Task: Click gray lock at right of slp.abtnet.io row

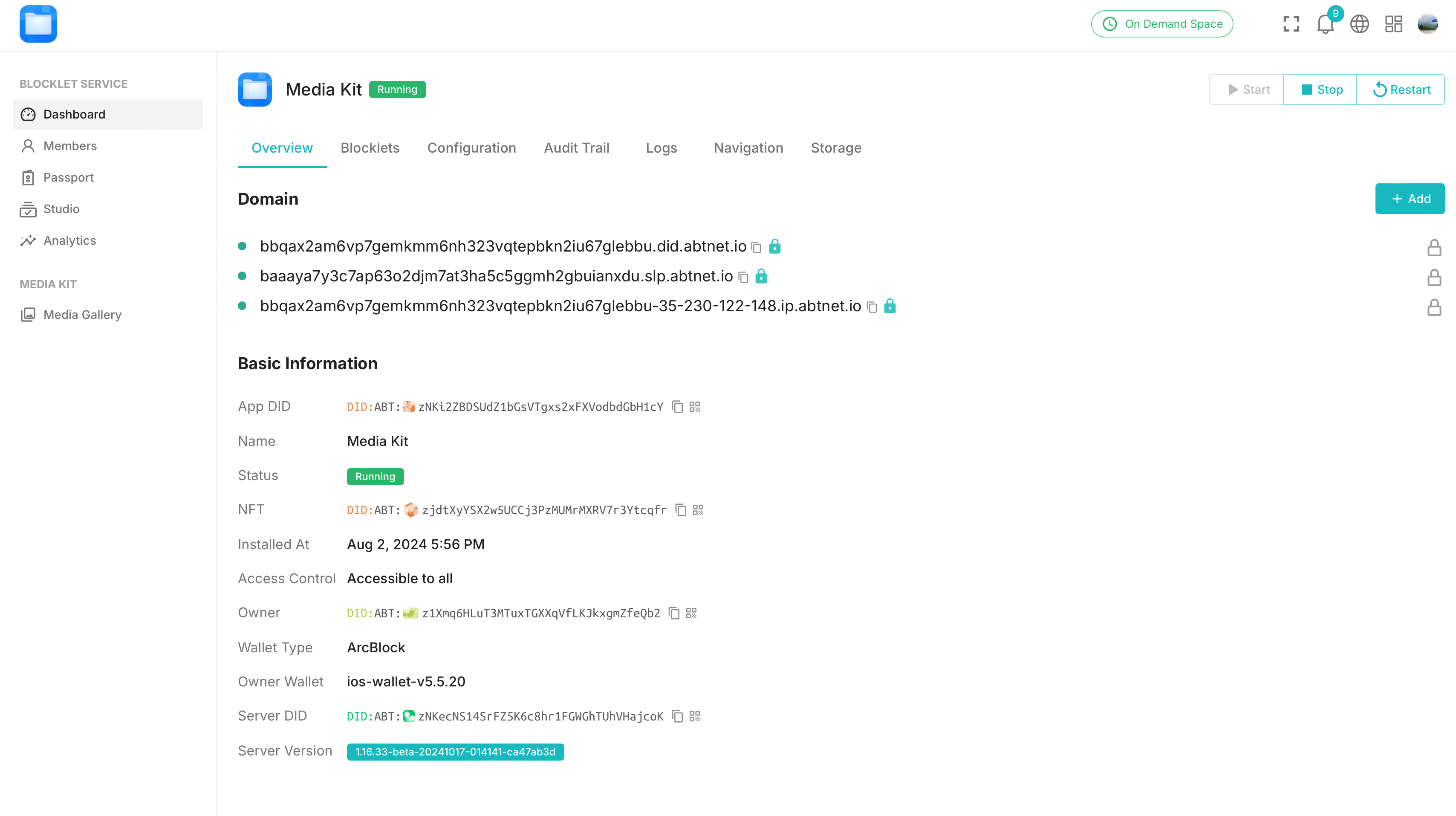Action: pos(1434,278)
